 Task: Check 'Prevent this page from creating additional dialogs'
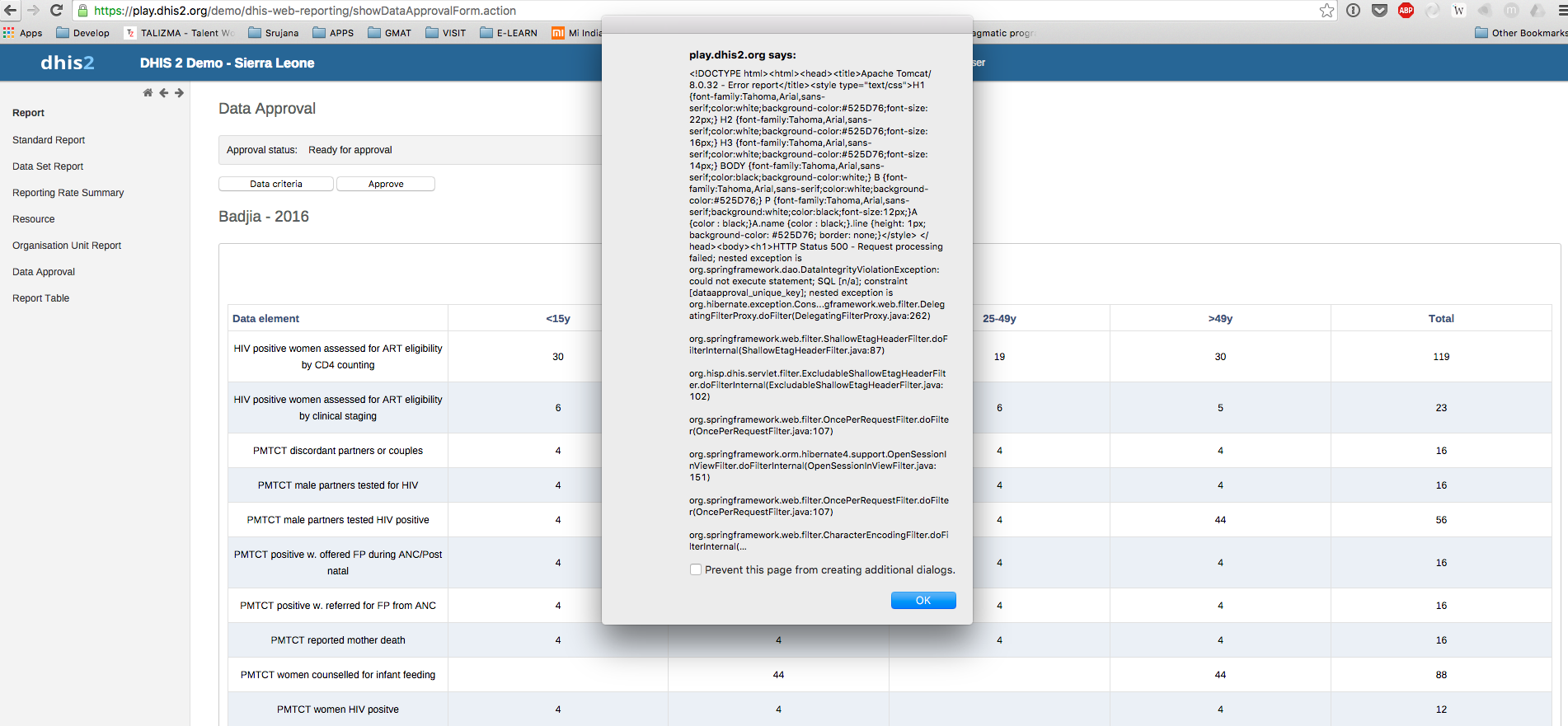(696, 569)
